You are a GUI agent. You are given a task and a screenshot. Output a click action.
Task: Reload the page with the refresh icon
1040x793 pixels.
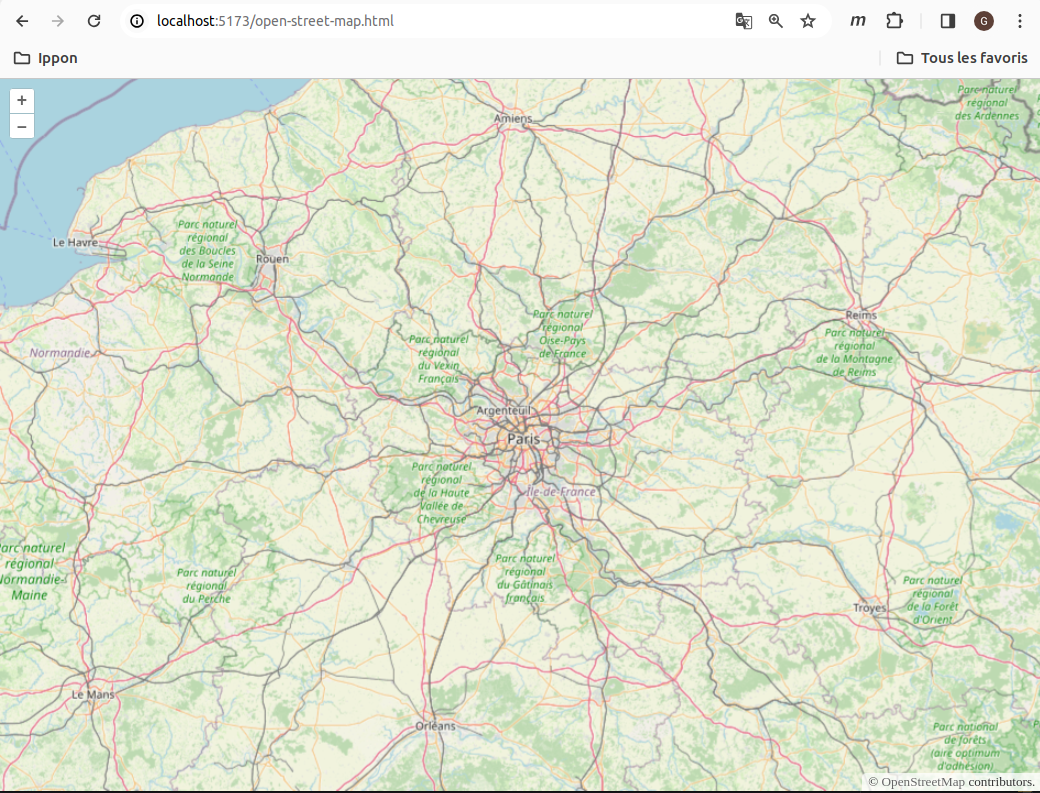click(x=94, y=20)
